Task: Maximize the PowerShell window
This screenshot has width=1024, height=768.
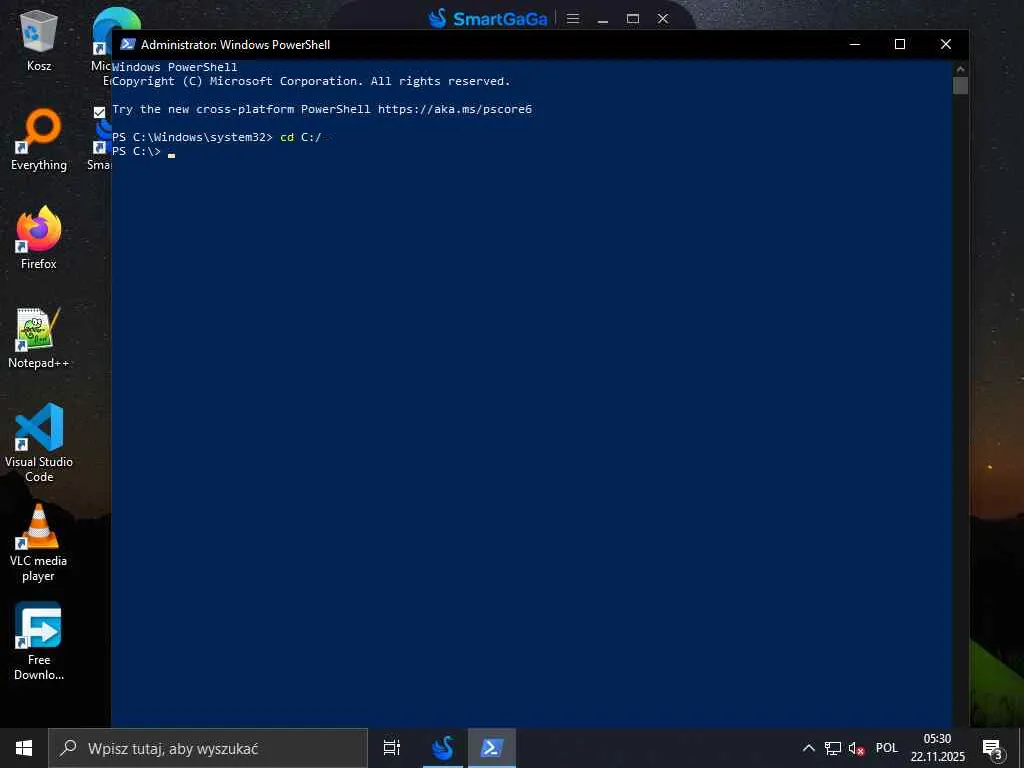Action: [x=900, y=44]
